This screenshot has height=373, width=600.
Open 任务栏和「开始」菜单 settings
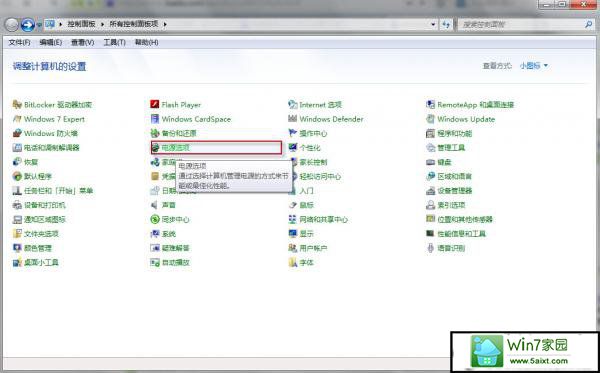pos(53,191)
